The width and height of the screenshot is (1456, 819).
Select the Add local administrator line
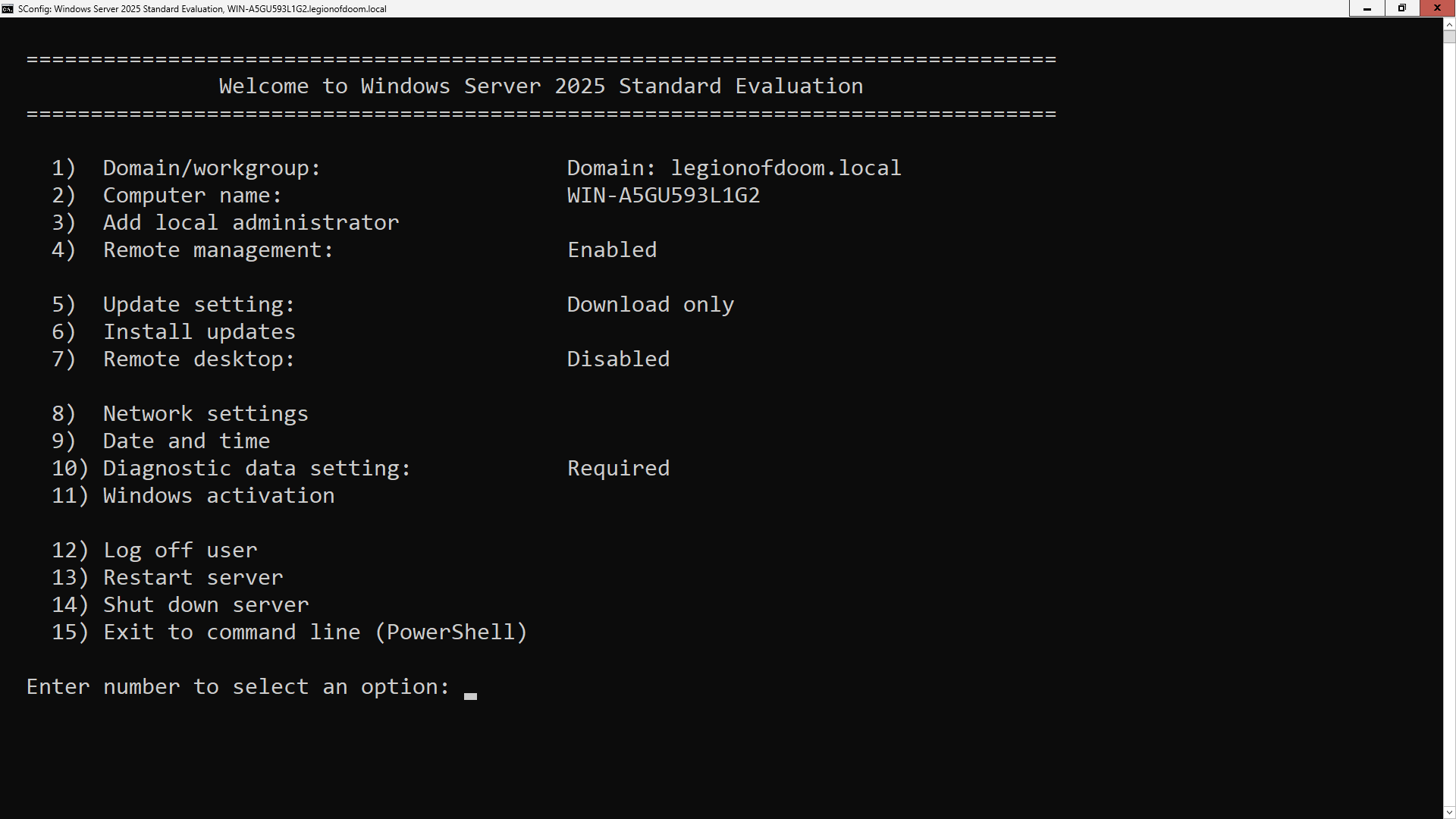(x=250, y=223)
